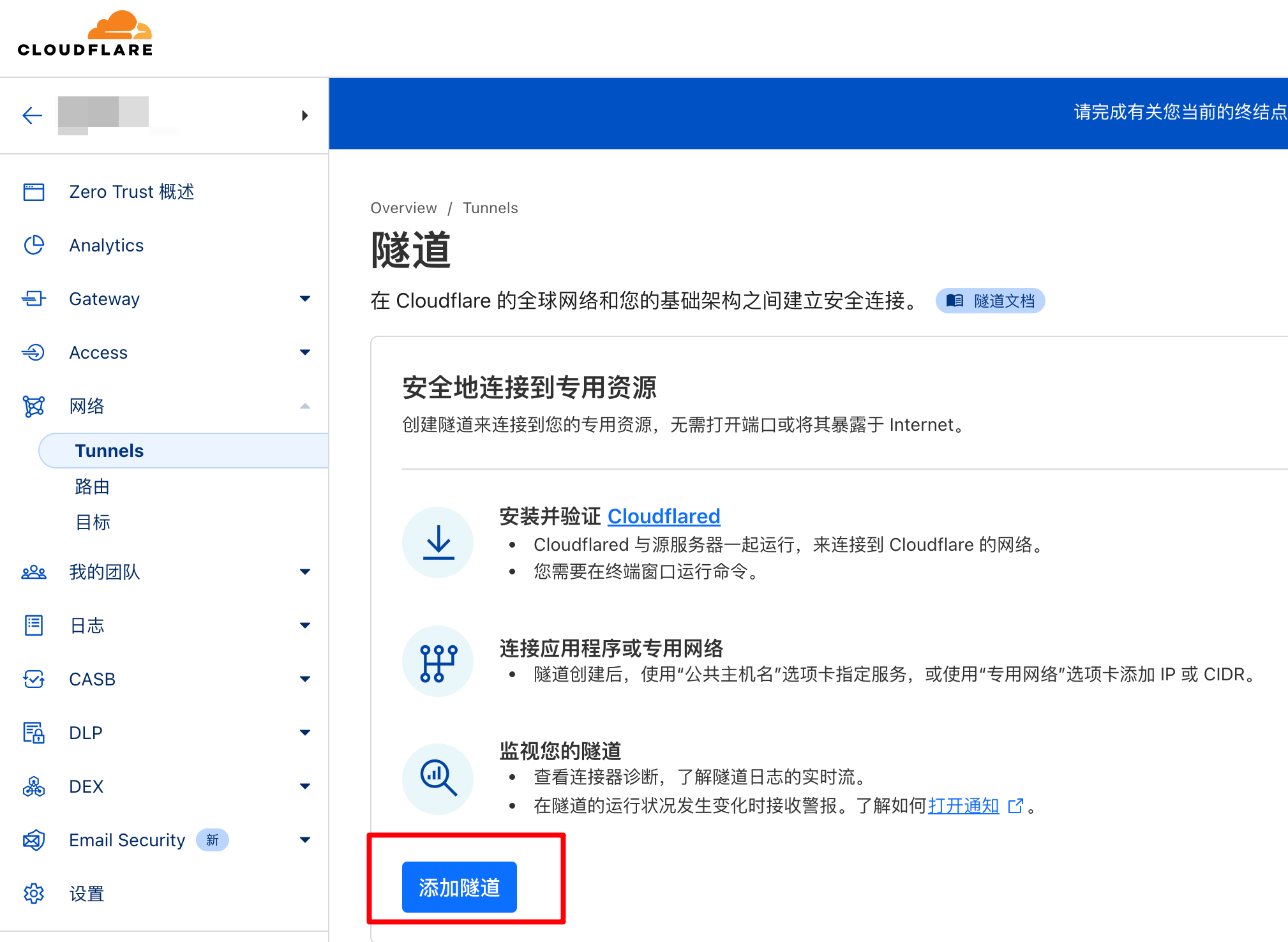
Task: Click the Cloudflare logo
Action: point(85,34)
